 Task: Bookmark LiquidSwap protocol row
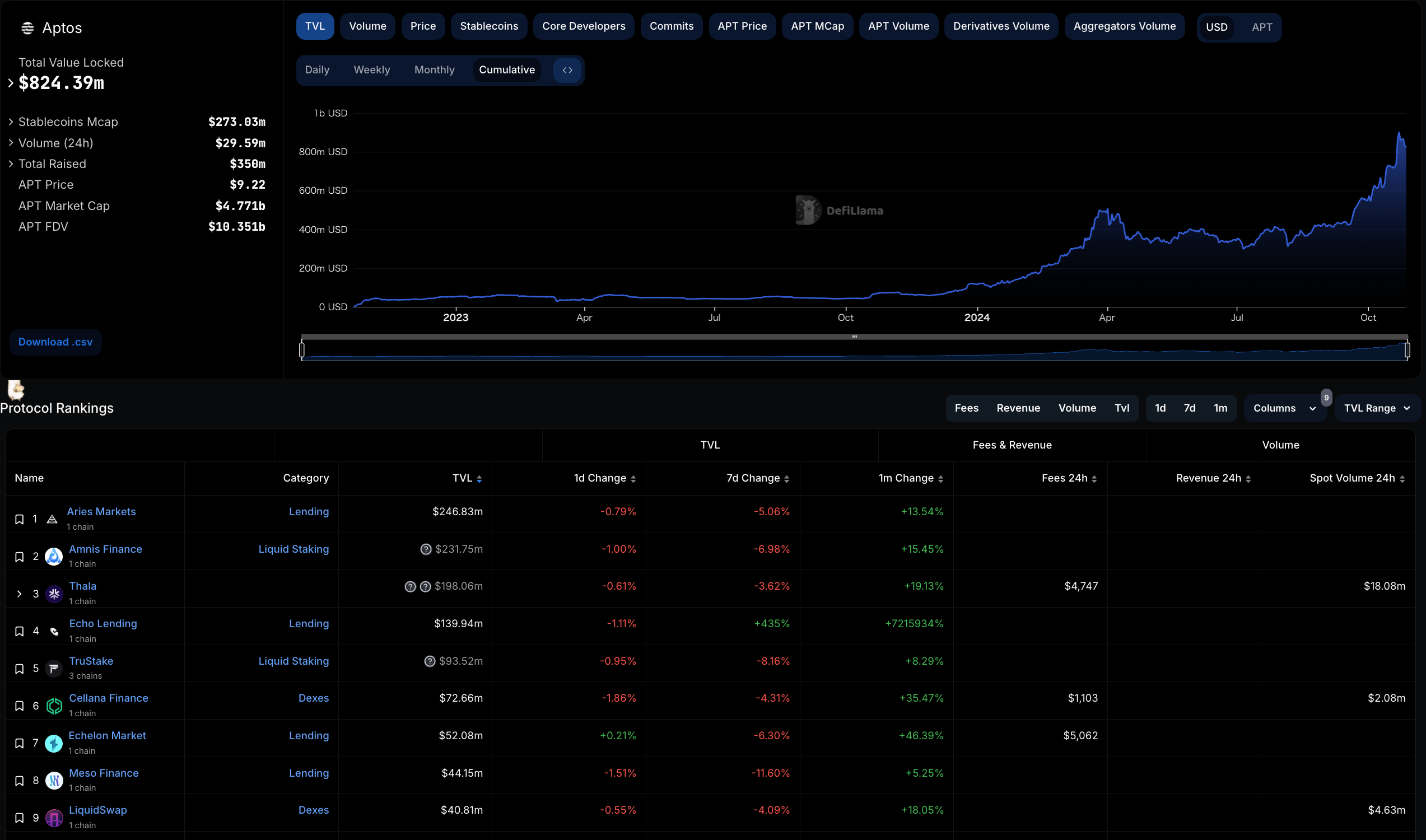click(19, 818)
